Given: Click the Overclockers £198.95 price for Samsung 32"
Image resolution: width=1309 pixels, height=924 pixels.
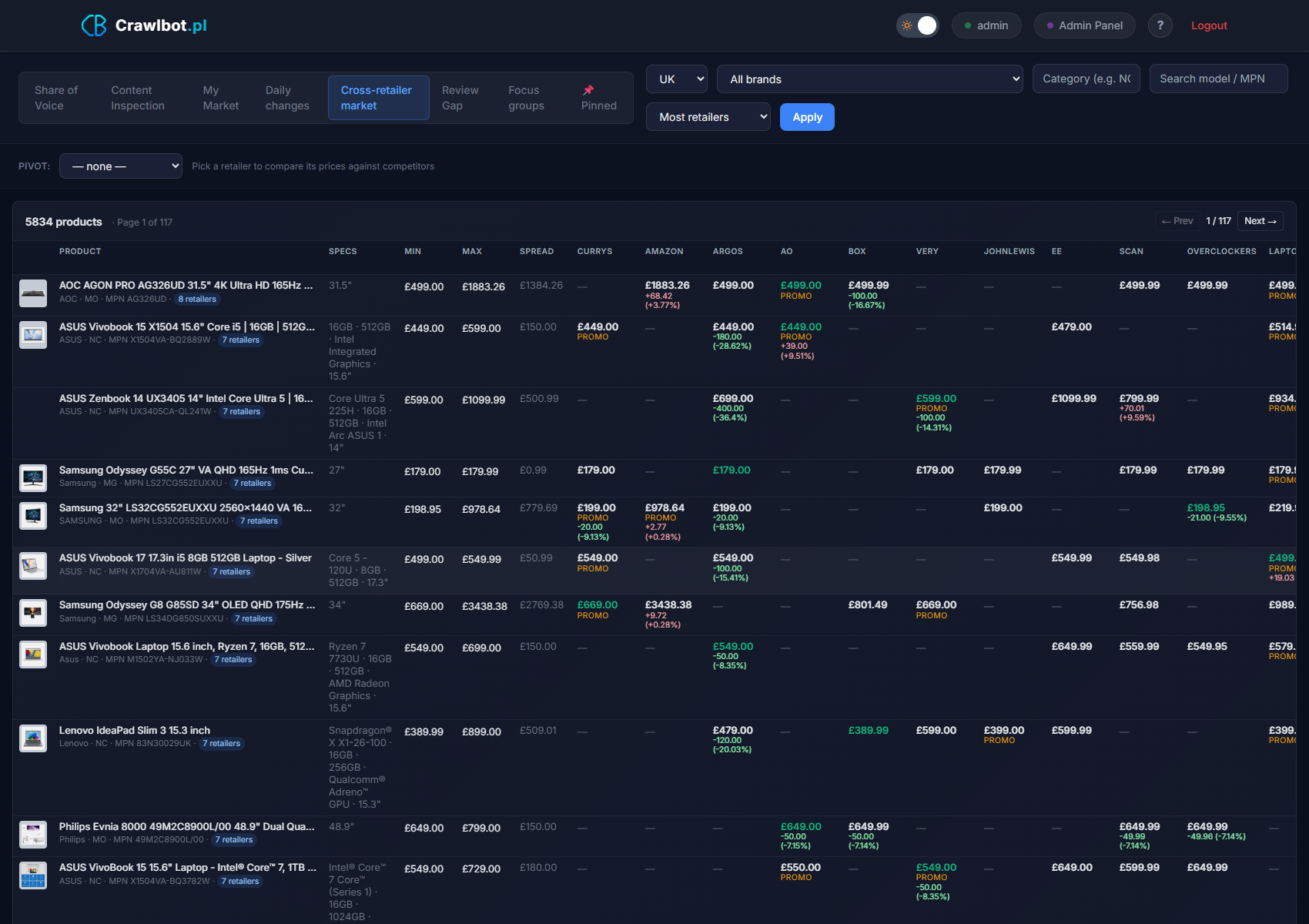Looking at the screenshot, I should [1206, 508].
